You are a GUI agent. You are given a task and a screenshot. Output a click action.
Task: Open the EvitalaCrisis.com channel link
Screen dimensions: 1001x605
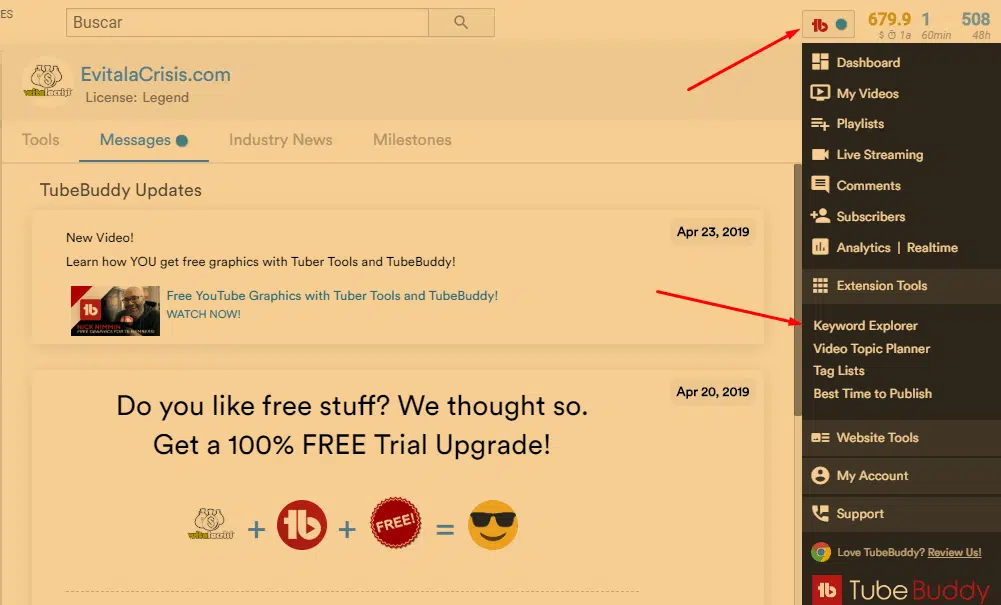[155, 75]
